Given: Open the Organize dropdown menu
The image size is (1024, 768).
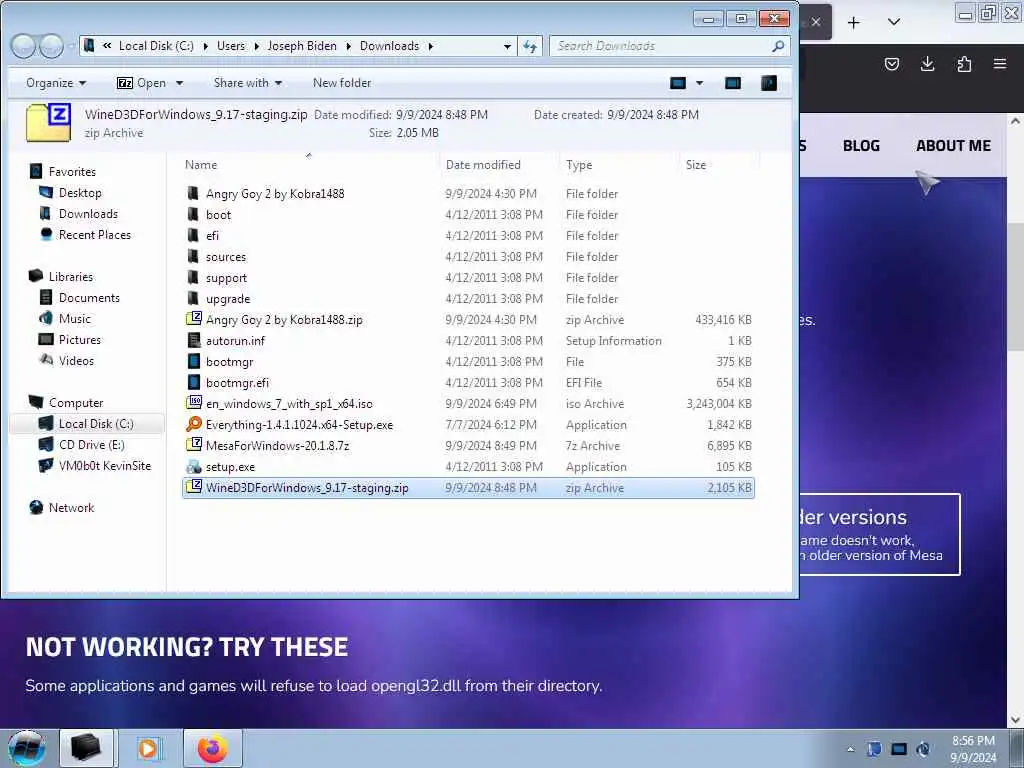Looking at the screenshot, I should click(56, 83).
